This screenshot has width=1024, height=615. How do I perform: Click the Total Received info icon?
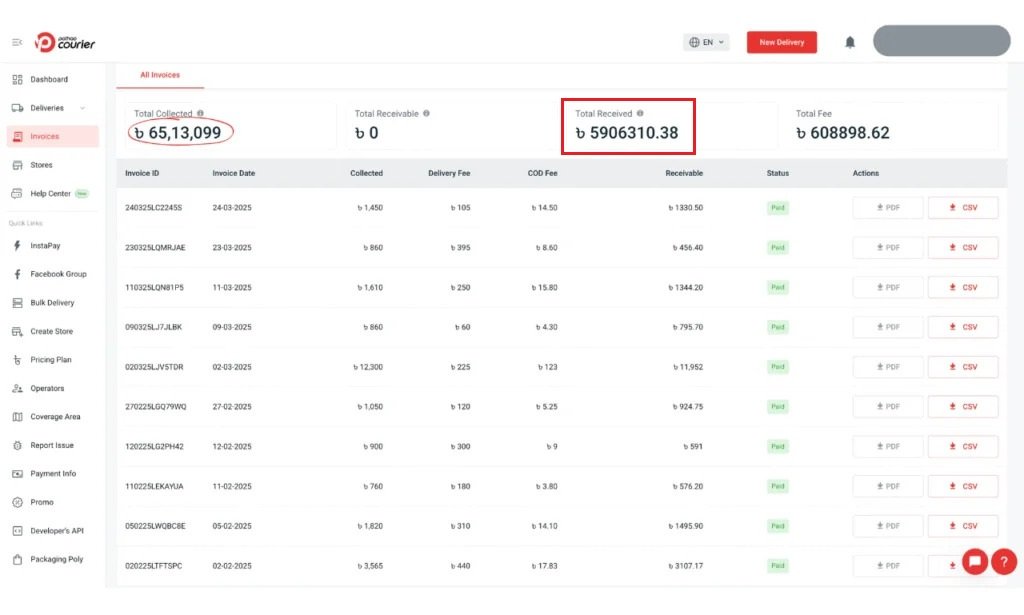pyautogui.click(x=640, y=114)
